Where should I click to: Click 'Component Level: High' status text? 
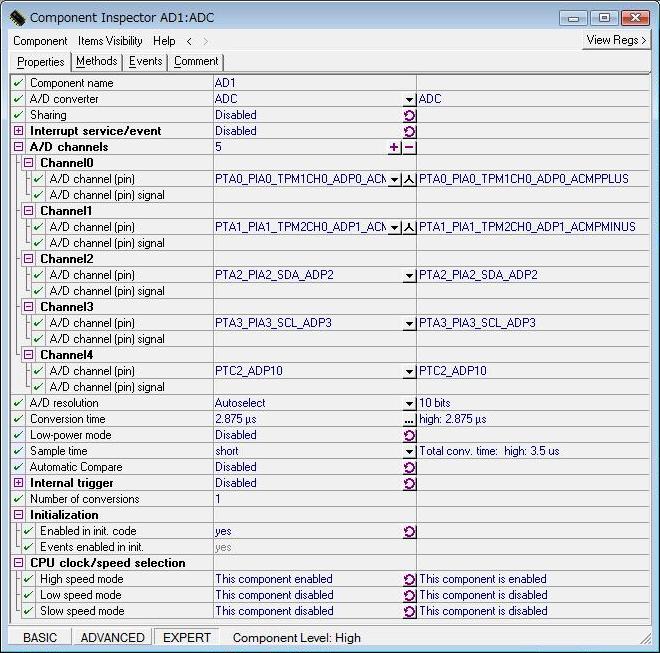[297, 638]
